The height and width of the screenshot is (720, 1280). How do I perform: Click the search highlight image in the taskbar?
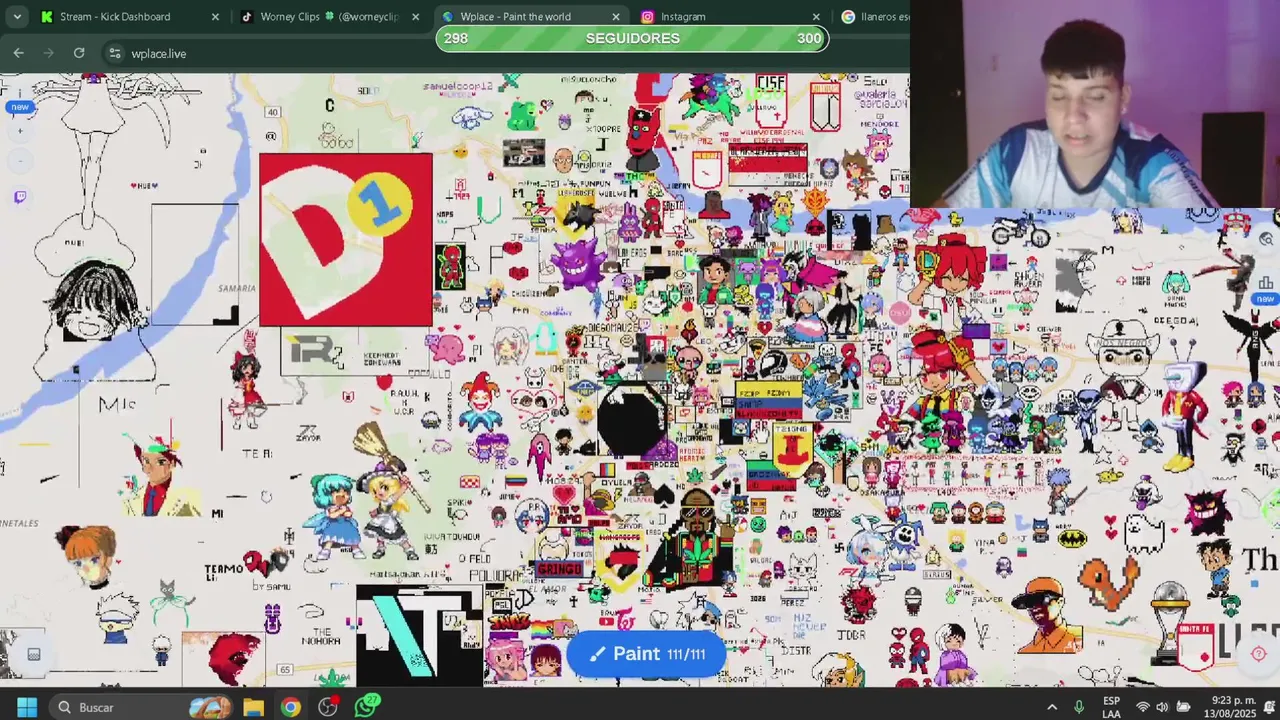click(210, 707)
